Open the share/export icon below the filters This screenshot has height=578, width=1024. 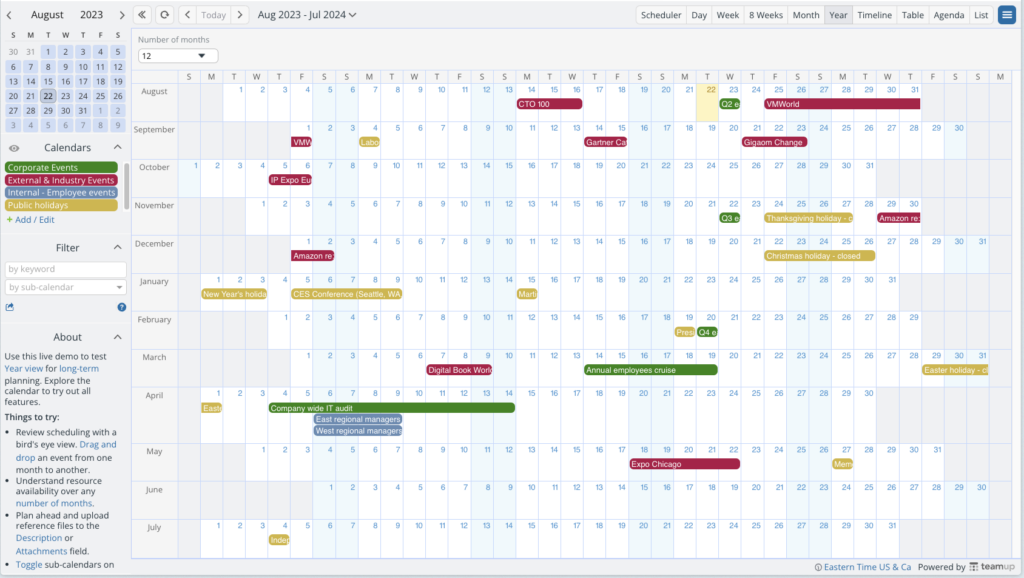10,306
